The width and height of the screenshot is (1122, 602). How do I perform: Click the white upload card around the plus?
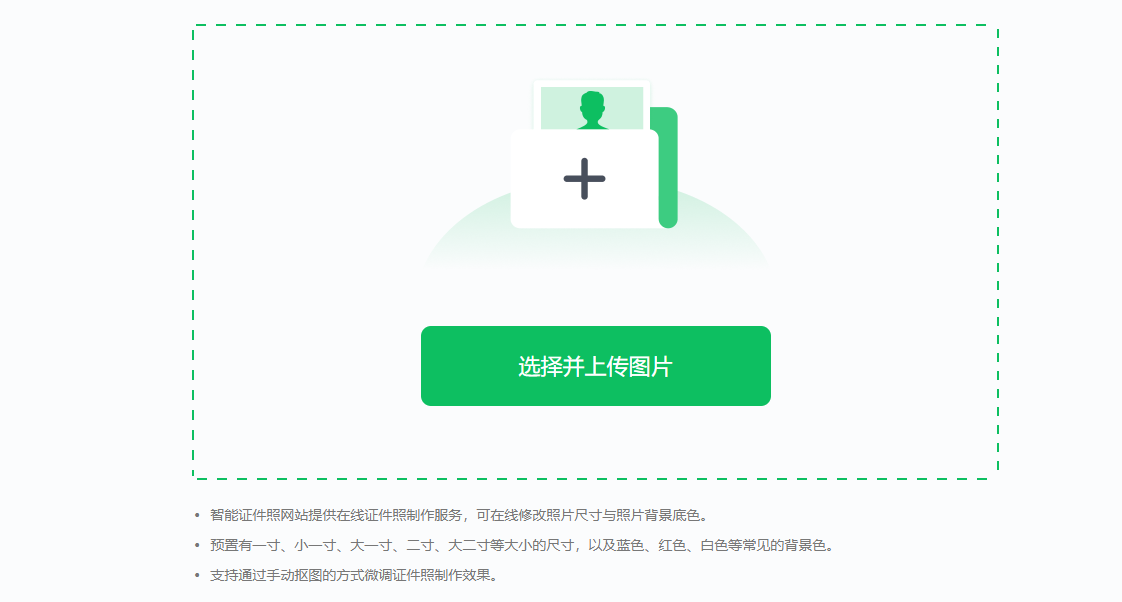click(x=584, y=179)
